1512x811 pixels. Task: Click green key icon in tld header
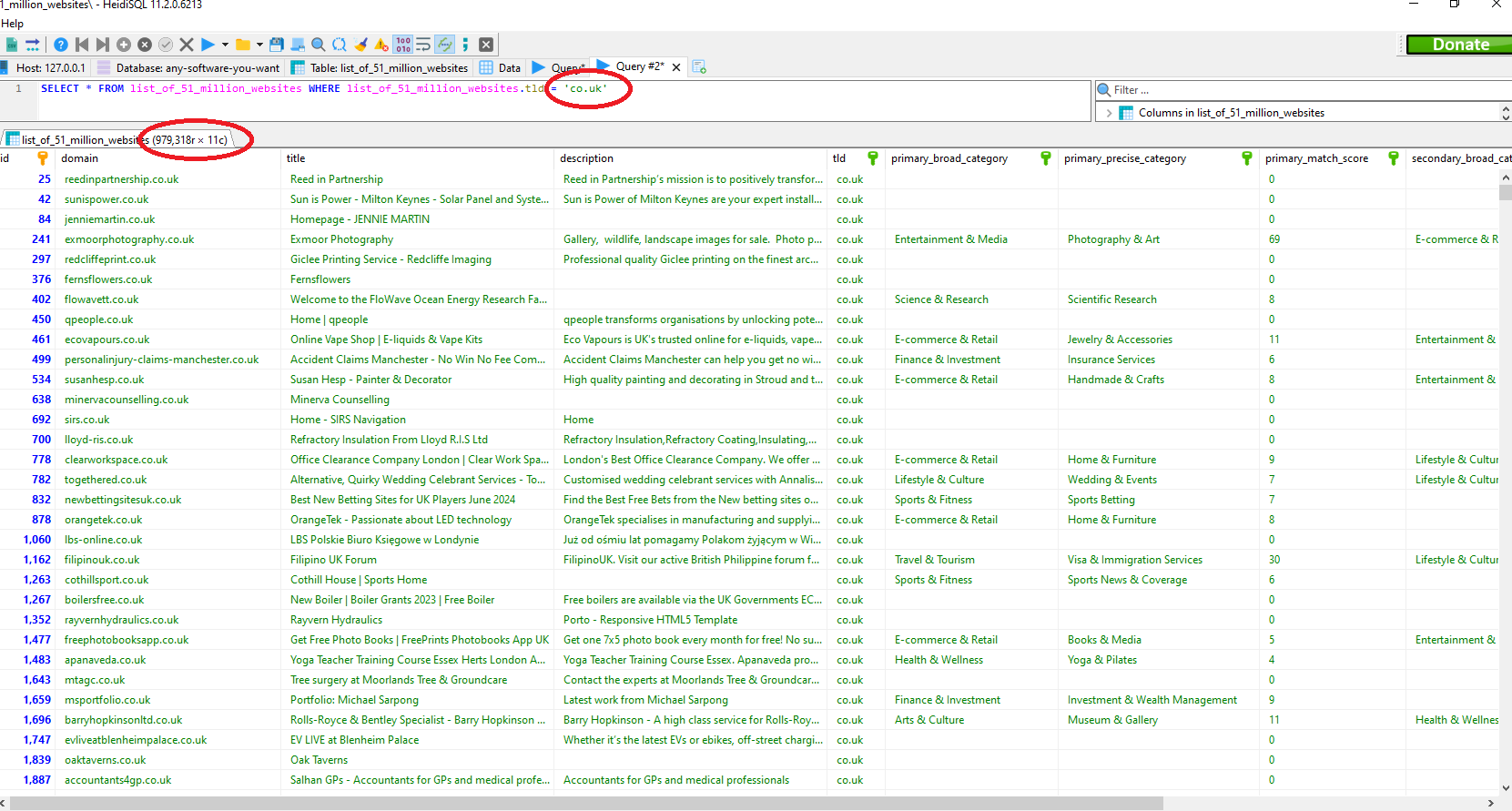click(x=873, y=158)
